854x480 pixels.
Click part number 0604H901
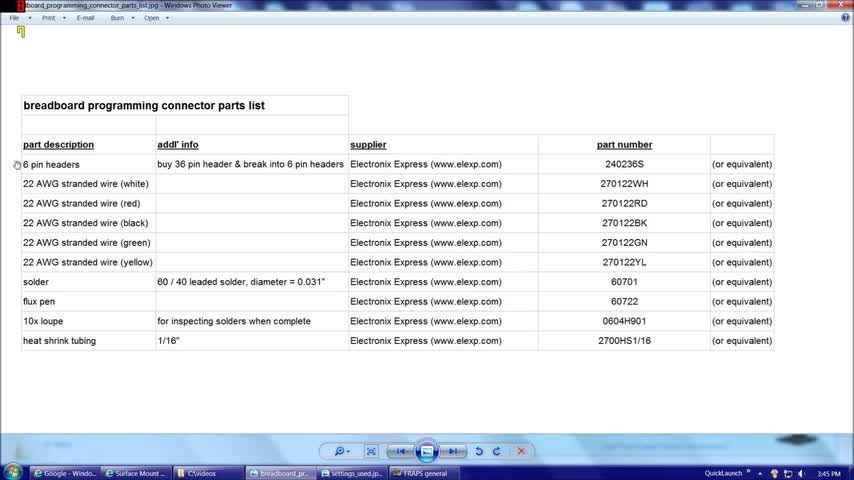(x=624, y=321)
